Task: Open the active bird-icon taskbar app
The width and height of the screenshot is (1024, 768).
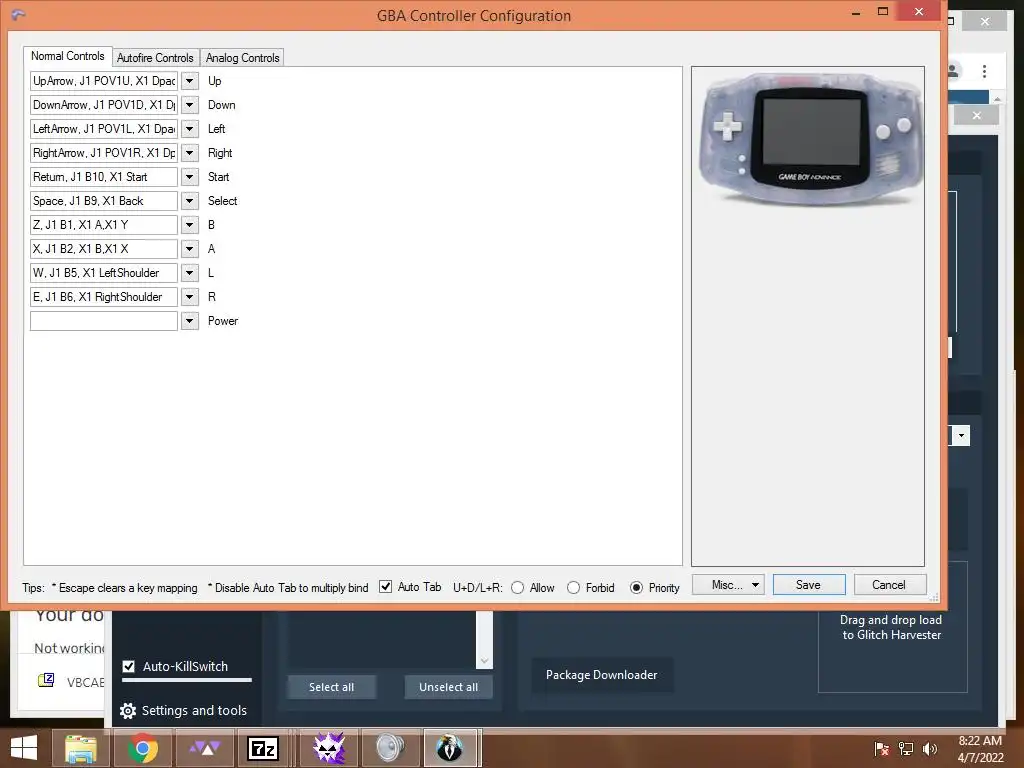Action: [451, 748]
